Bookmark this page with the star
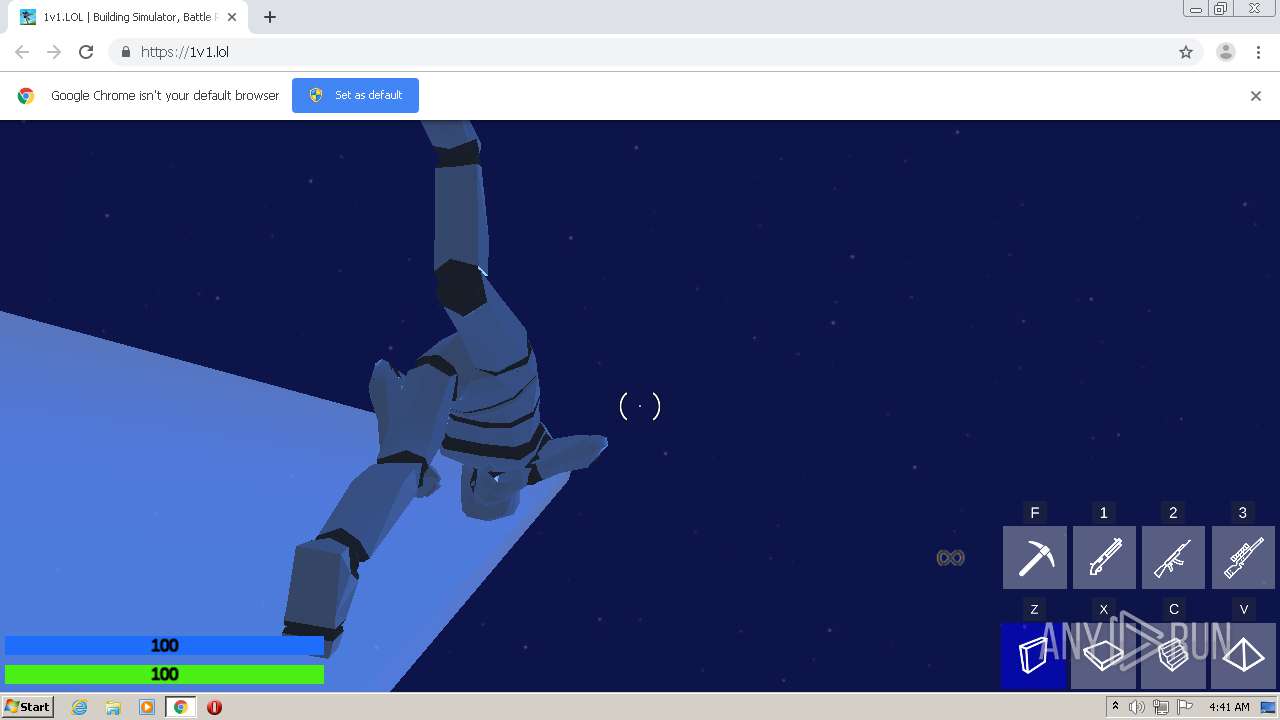 (1186, 52)
